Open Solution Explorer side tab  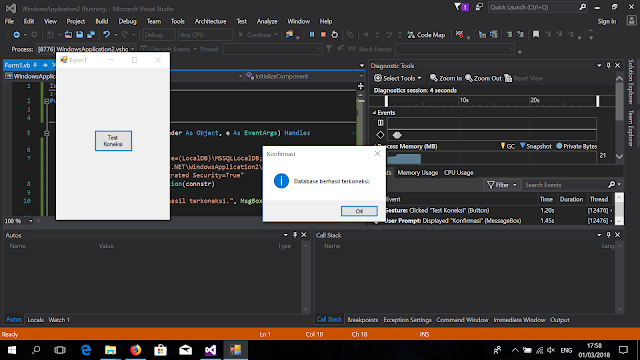(x=631, y=82)
